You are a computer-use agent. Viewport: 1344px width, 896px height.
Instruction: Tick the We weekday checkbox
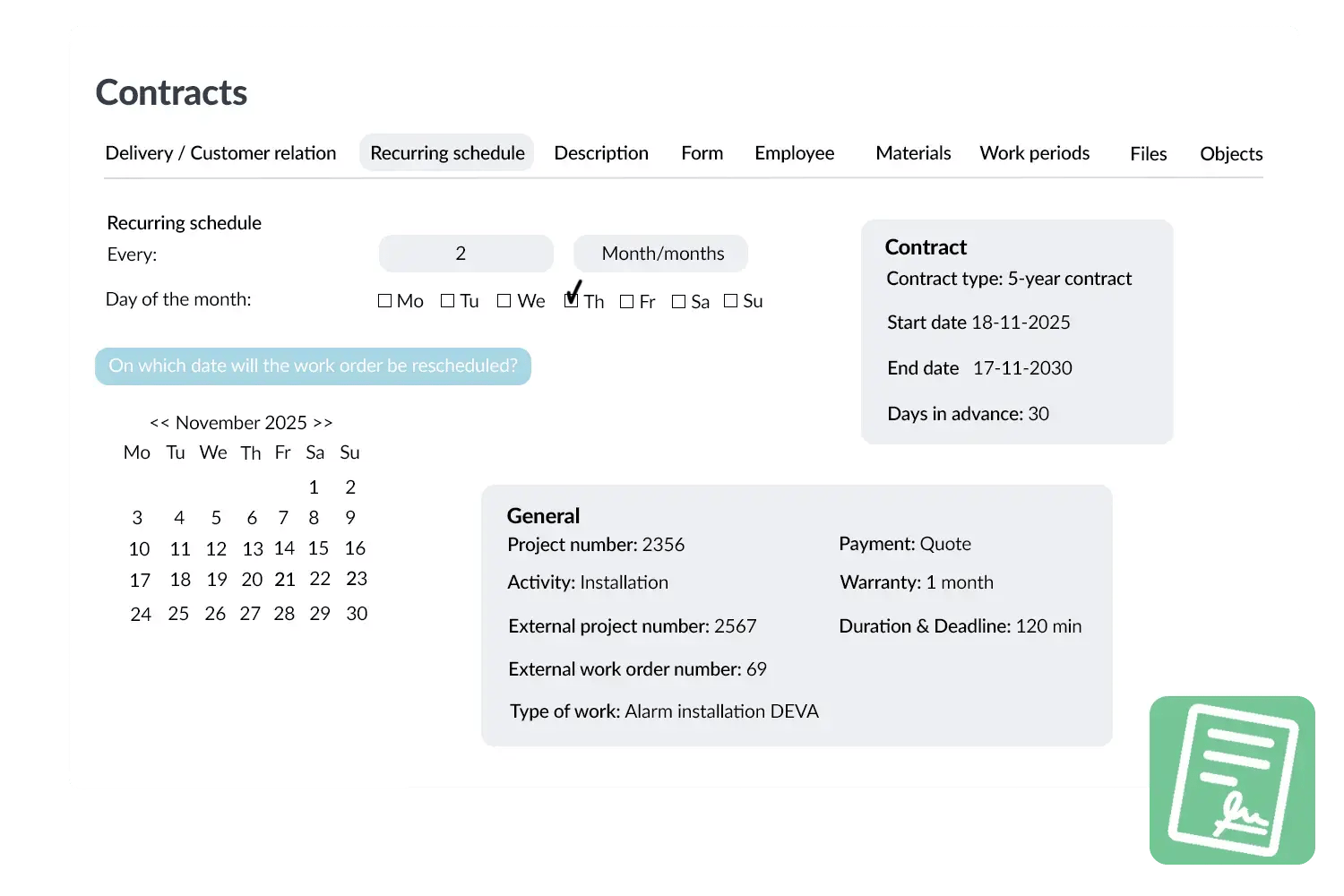[x=504, y=301]
